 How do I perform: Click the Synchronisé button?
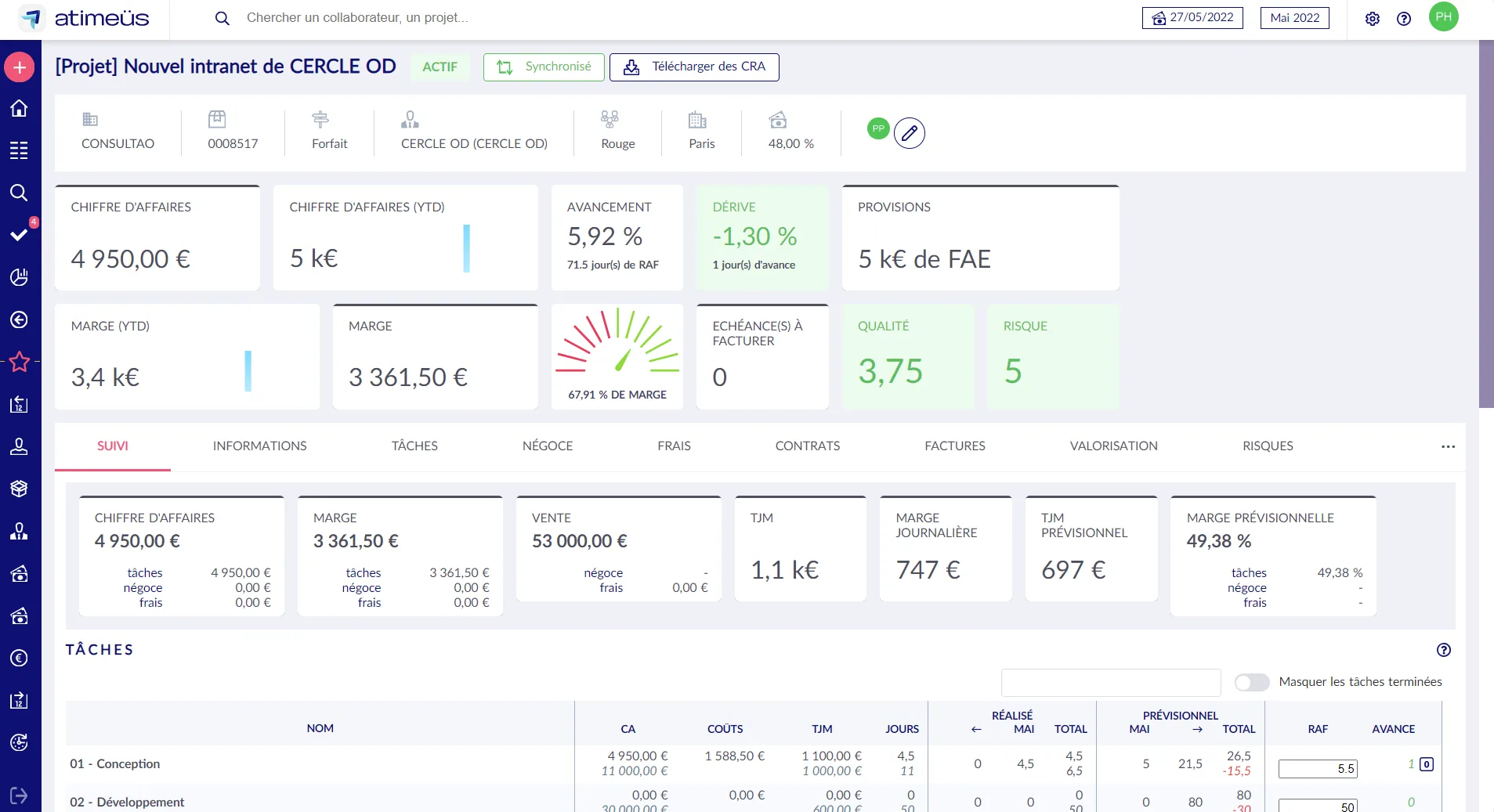point(544,67)
